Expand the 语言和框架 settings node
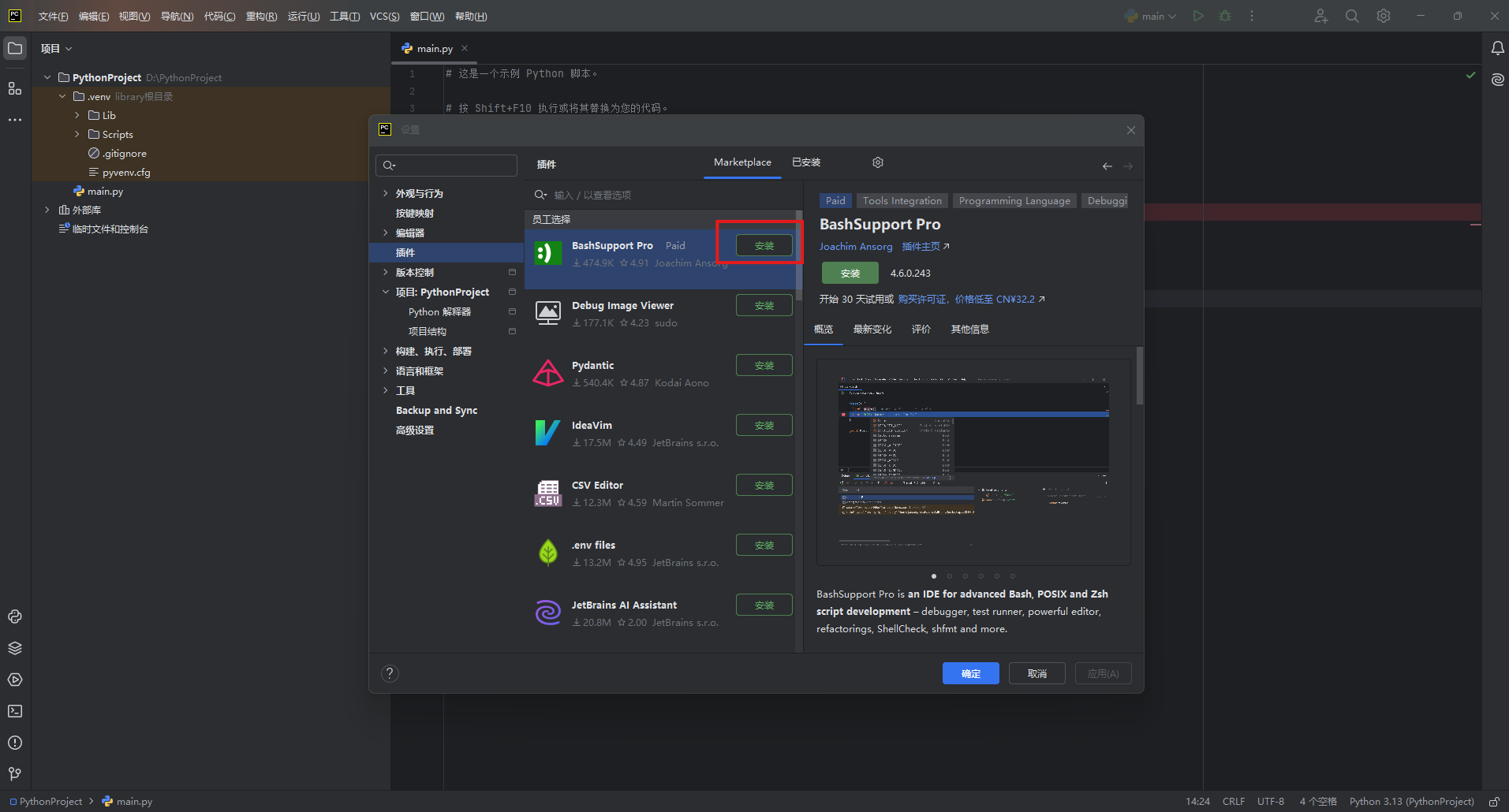 pyautogui.click(x=385, y=371)
